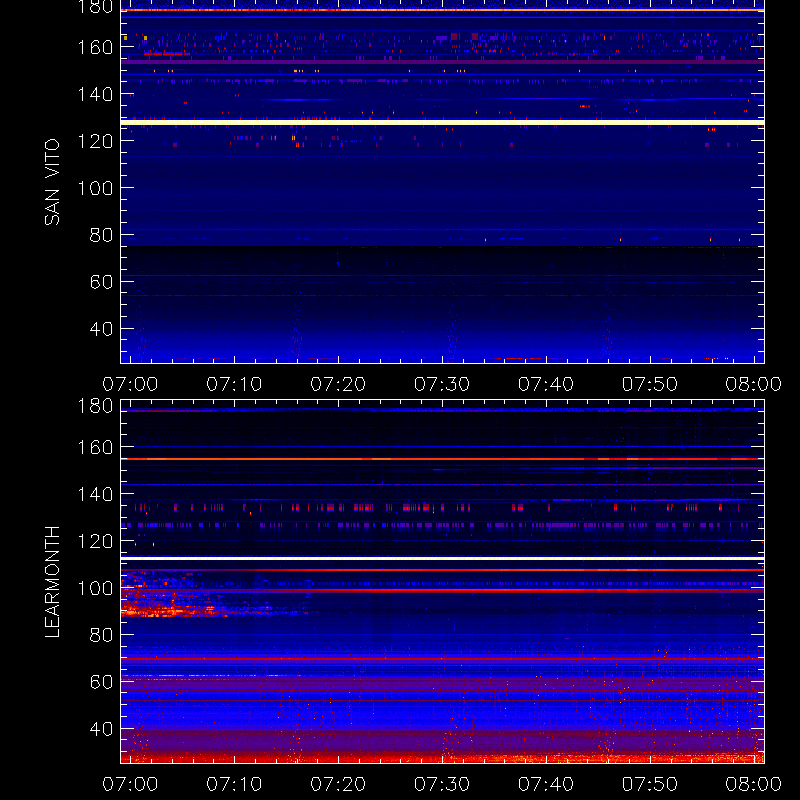
Task: Click the LEARMONTH axis label
Action: click(52, 582)
